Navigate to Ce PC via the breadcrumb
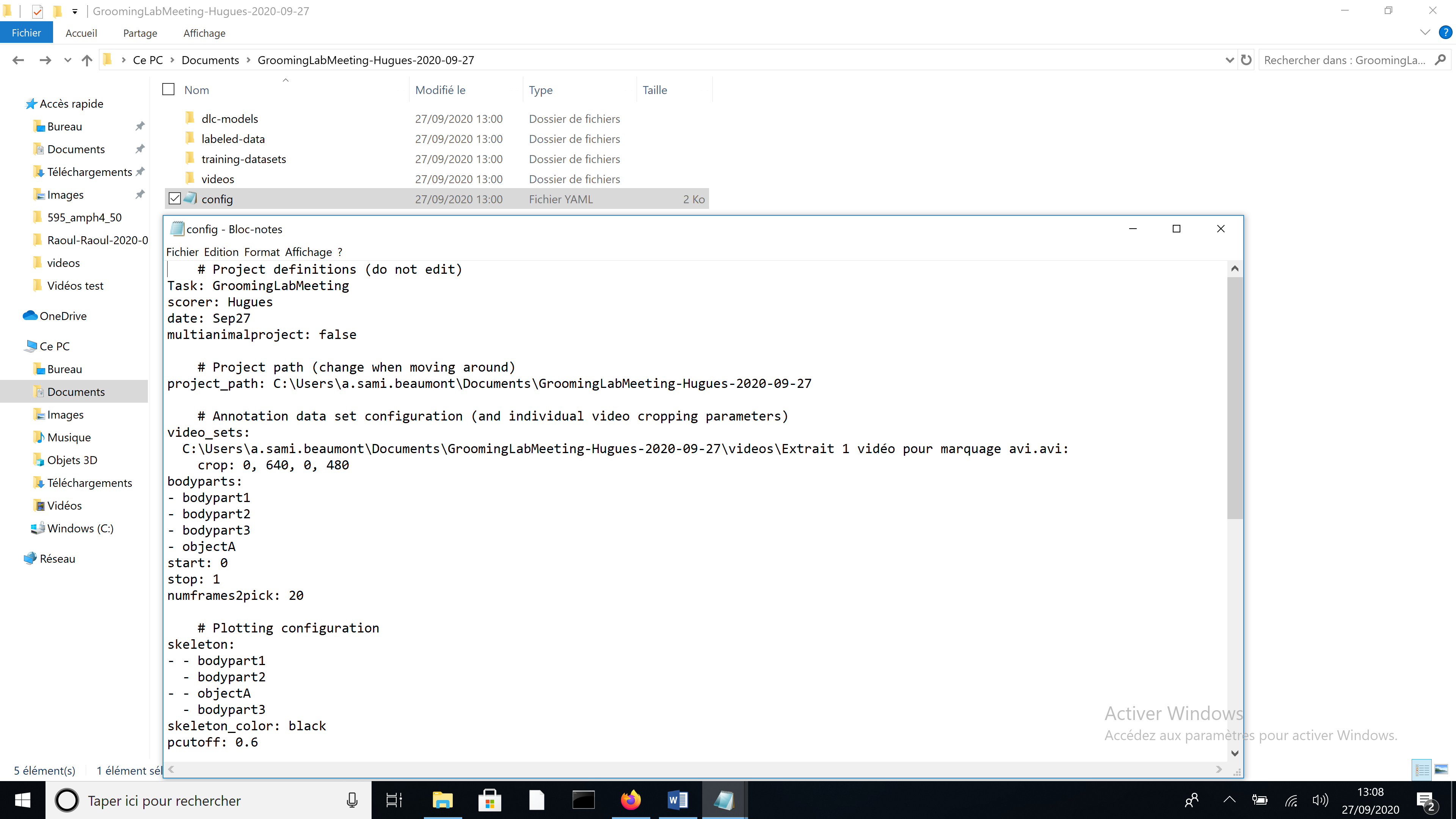 point(147,60)
